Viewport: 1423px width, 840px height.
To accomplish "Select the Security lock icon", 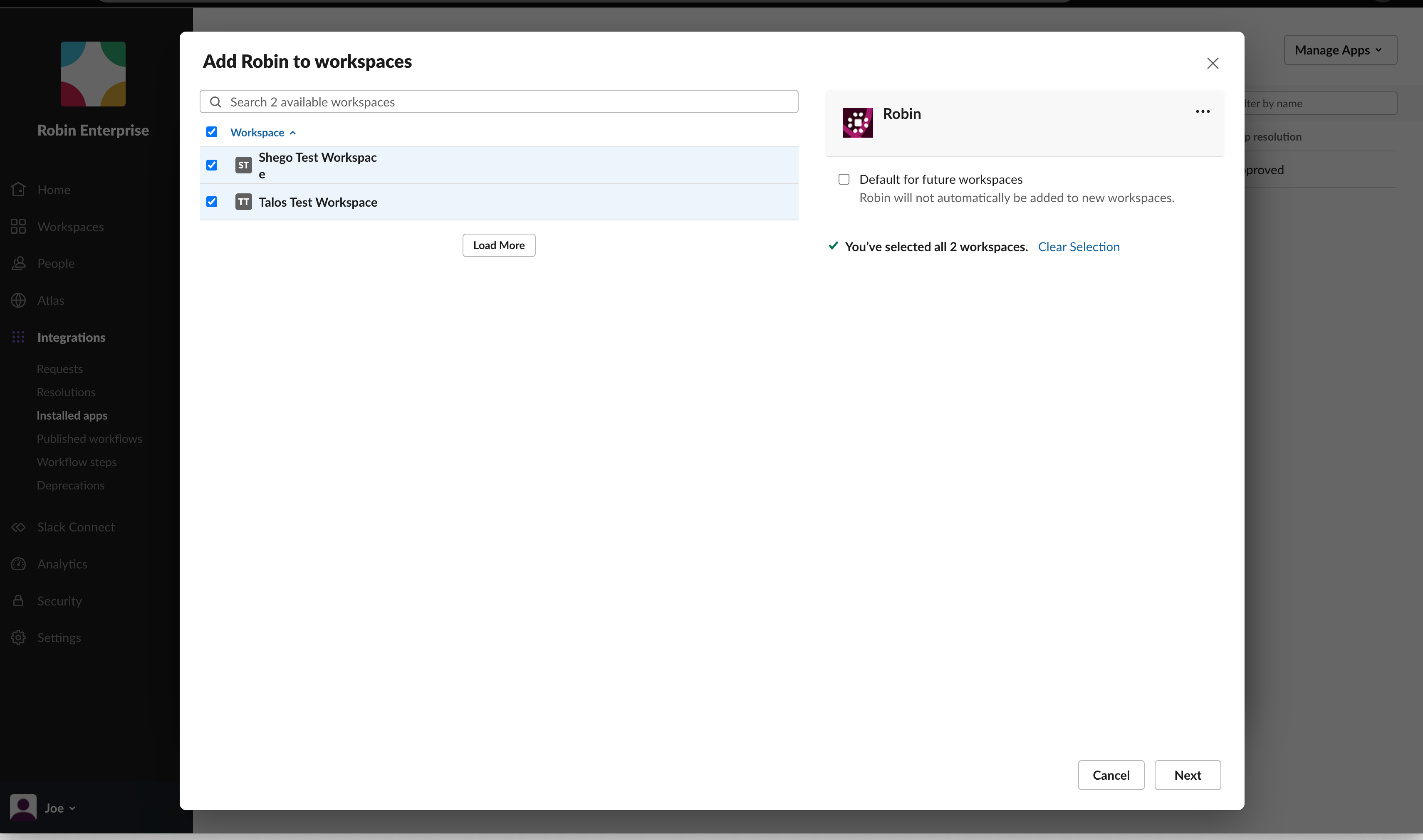I will click(x=18, y=600).
